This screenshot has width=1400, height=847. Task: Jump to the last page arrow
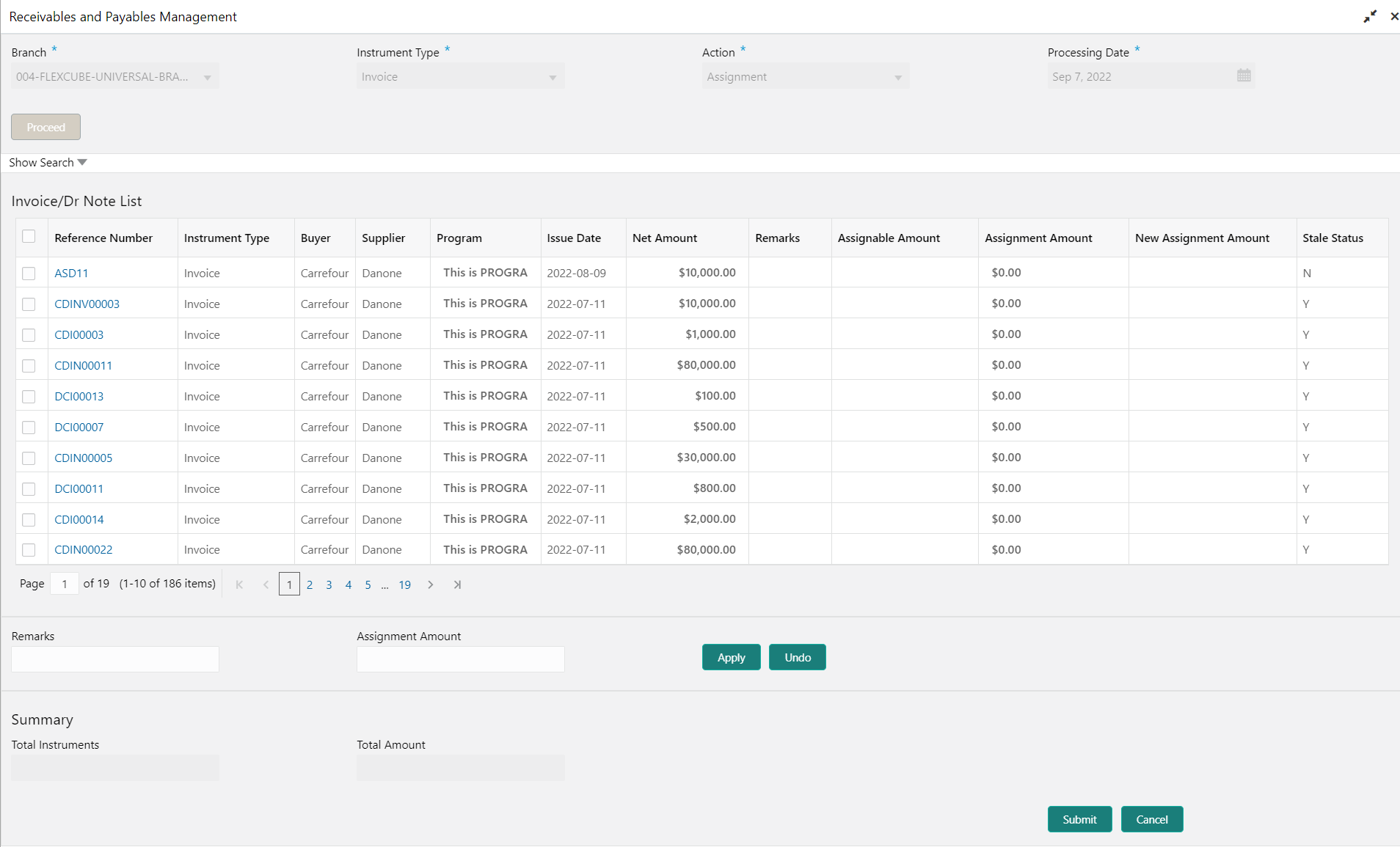pyautogui.click(x=457, y=584)
